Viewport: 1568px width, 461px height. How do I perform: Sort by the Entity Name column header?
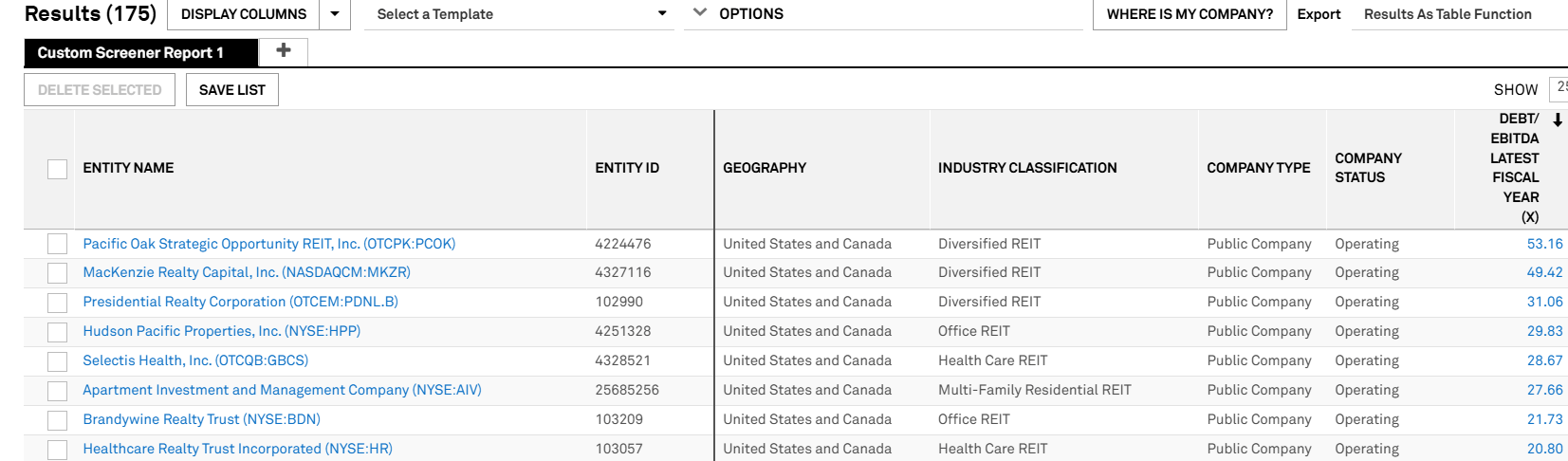(x=129, y=168)
